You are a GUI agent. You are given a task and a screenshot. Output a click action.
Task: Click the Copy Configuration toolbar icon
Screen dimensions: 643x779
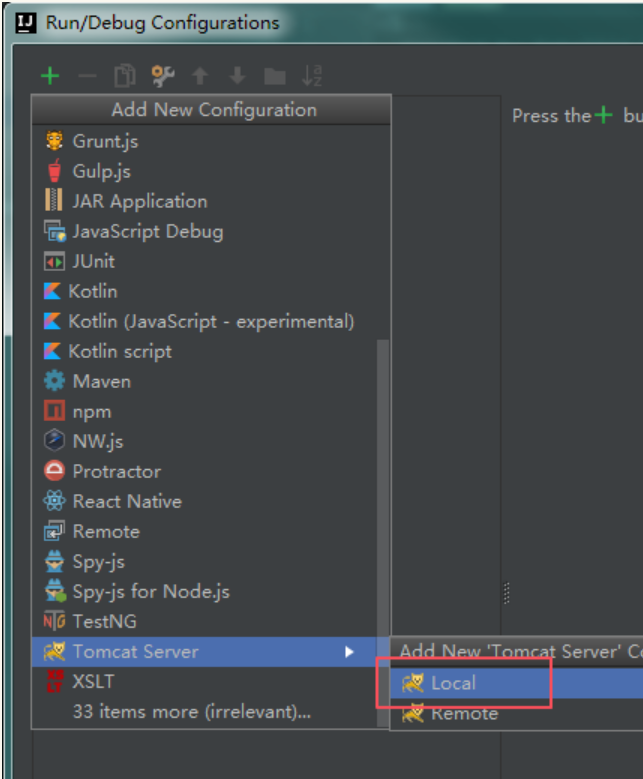point(125,76)
